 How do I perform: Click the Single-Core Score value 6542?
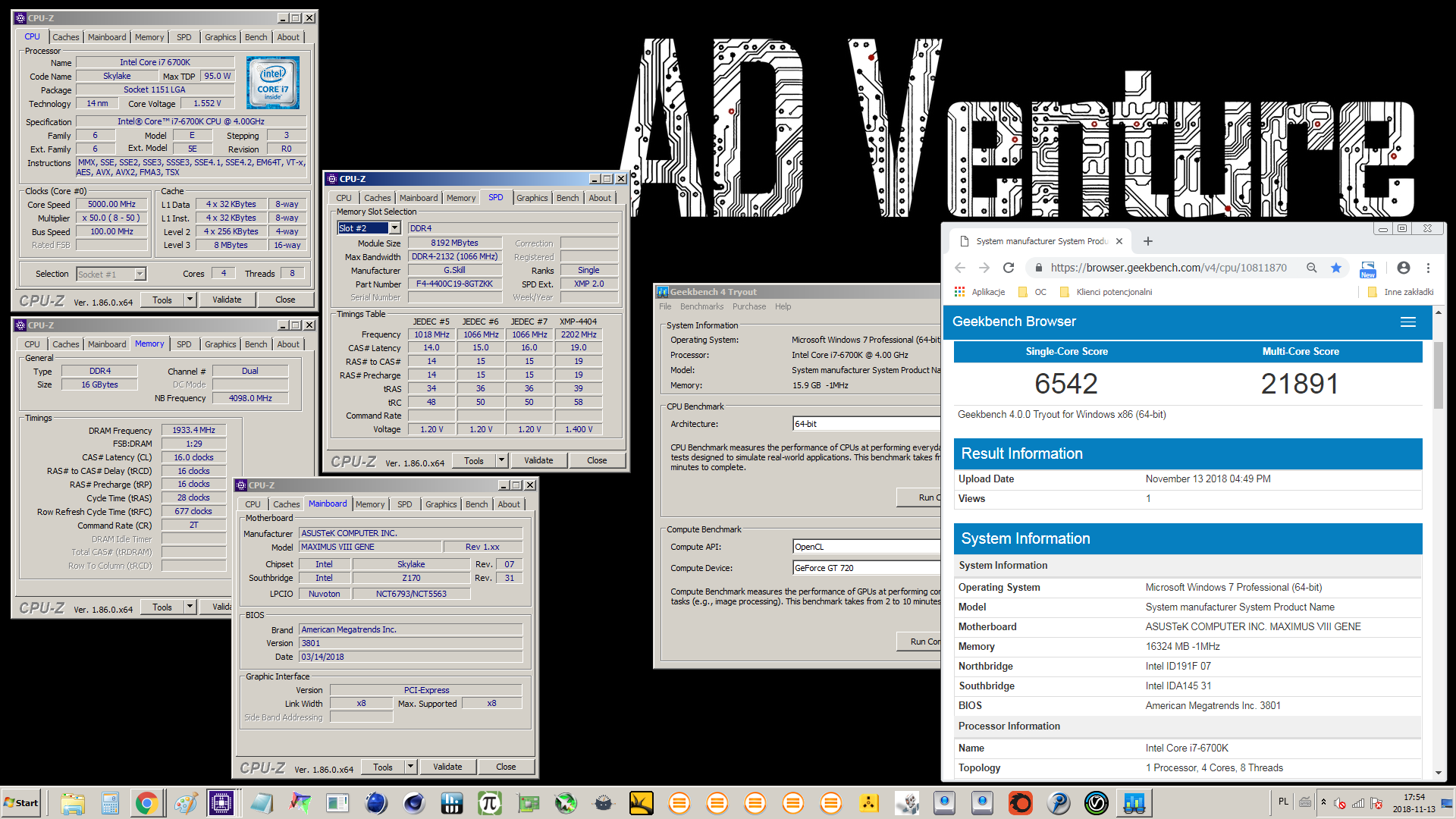1066,384
